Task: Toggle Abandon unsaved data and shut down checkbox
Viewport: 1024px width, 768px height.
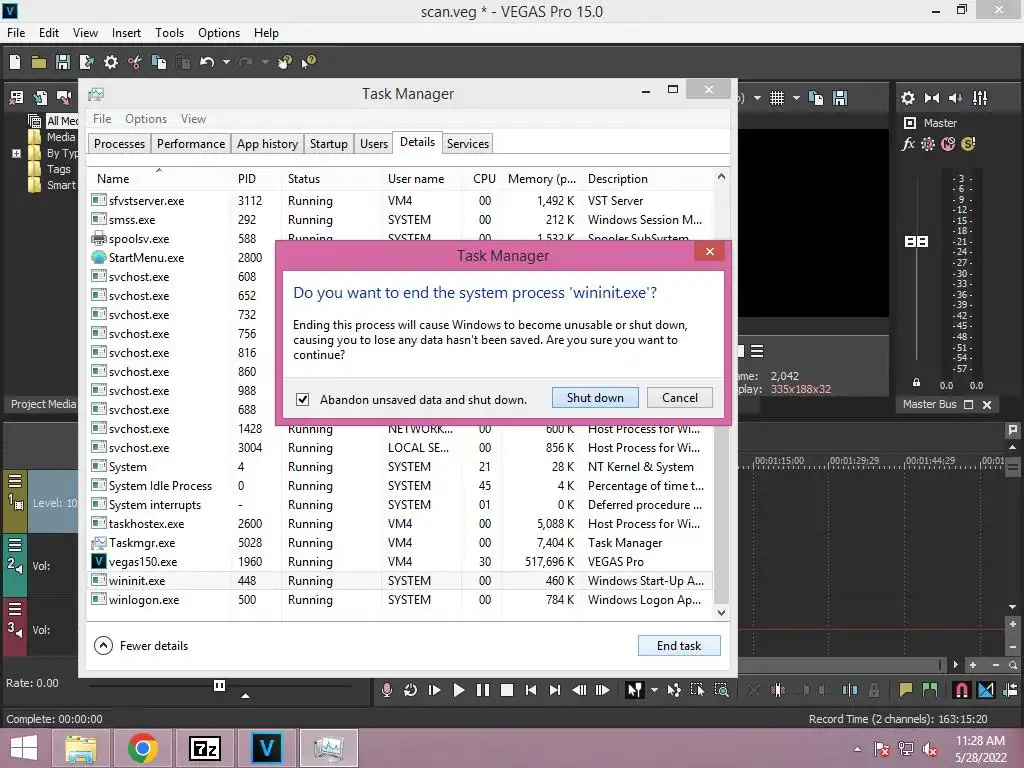Action: click(302, 399)
